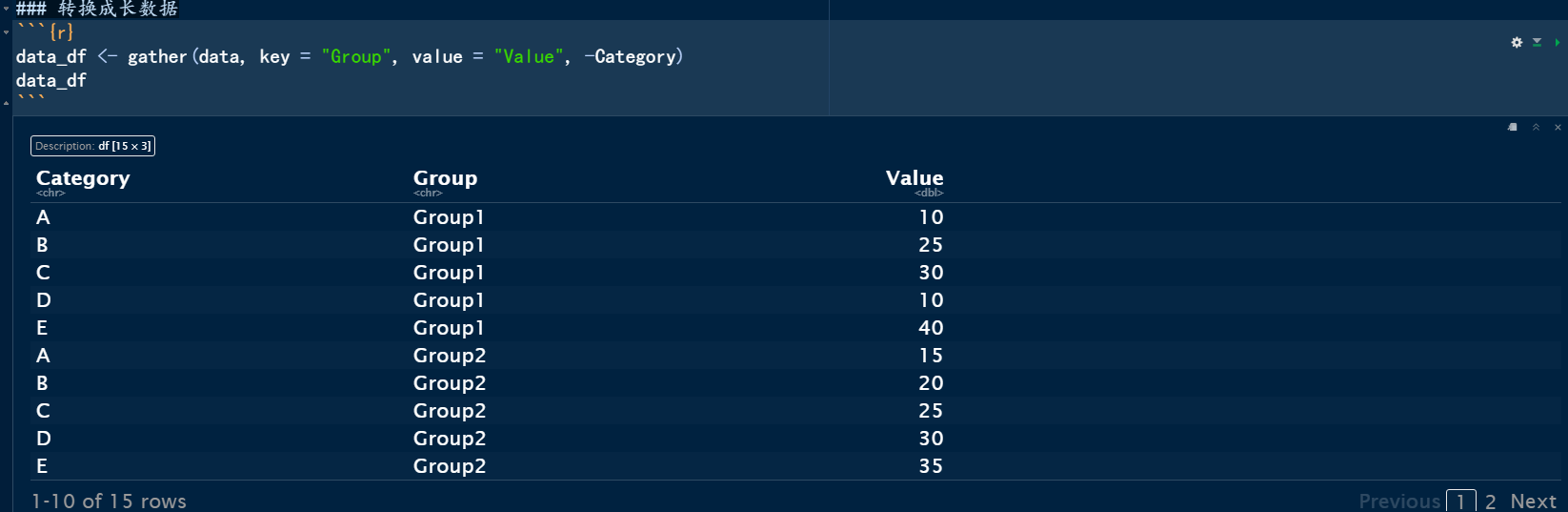This screenshot has height=512, width=1568.
Task: Click Category C in Group1 row
Action: [43, 273]
